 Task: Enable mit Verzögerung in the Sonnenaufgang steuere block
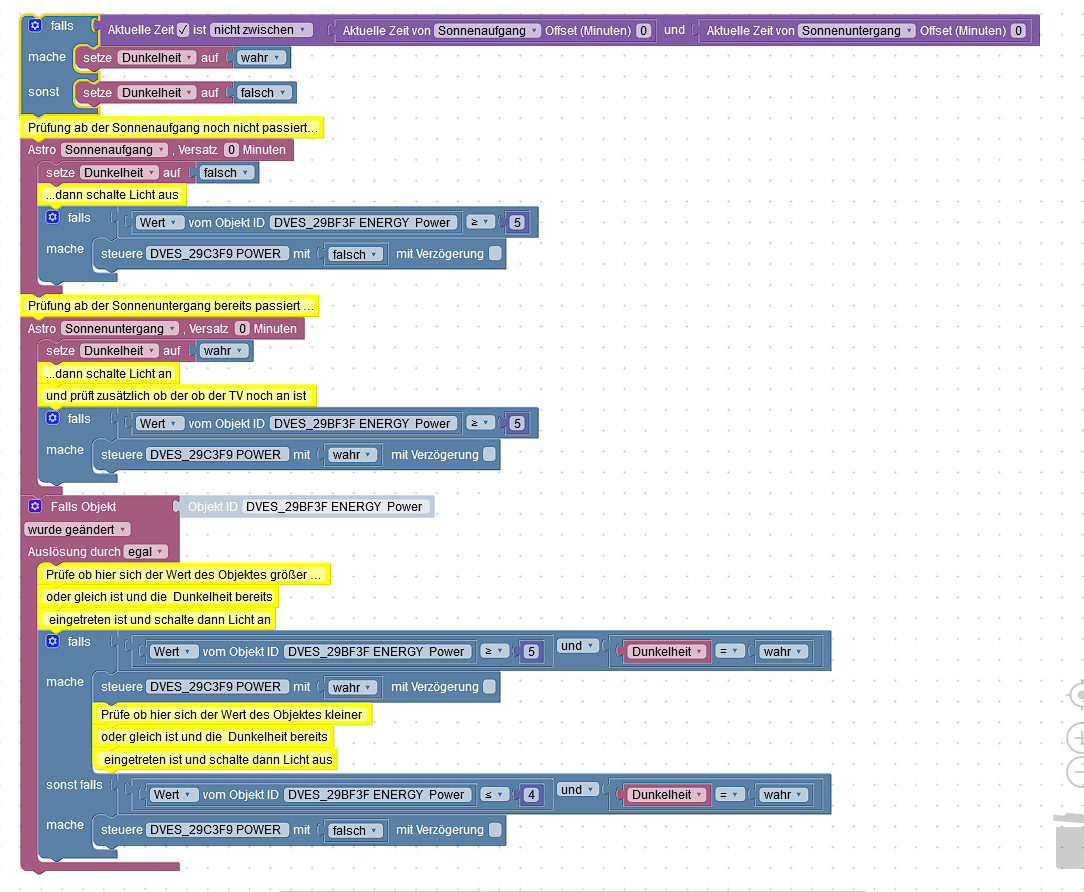point(495,253)
